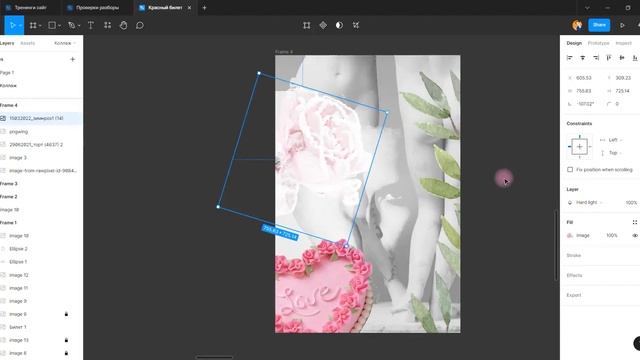The image size is (640, 360).
Task: Select the Rectangle shape tool
Action: click(52, 25)
